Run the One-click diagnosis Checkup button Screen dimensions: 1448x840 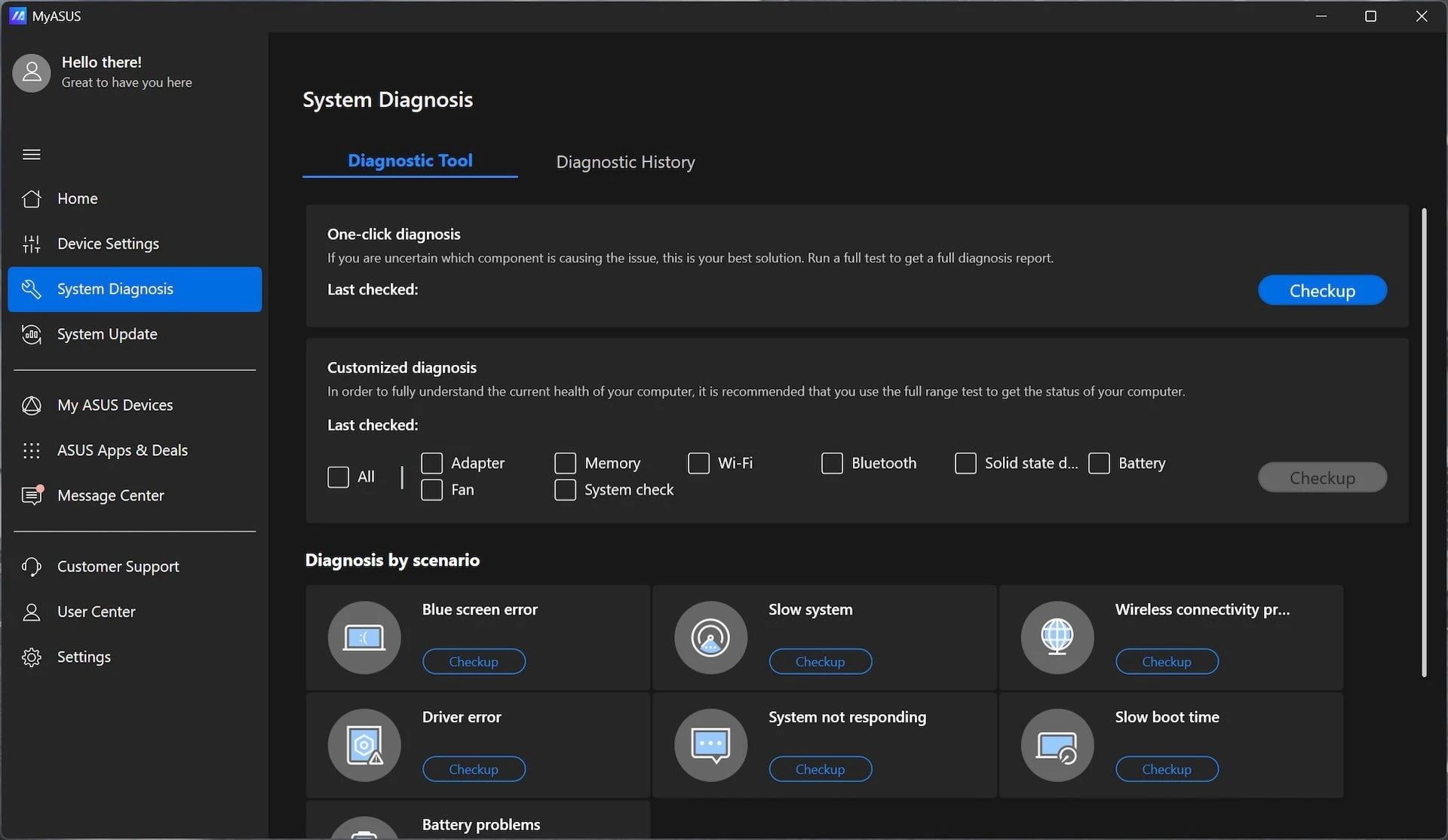tap(1322, 290)
